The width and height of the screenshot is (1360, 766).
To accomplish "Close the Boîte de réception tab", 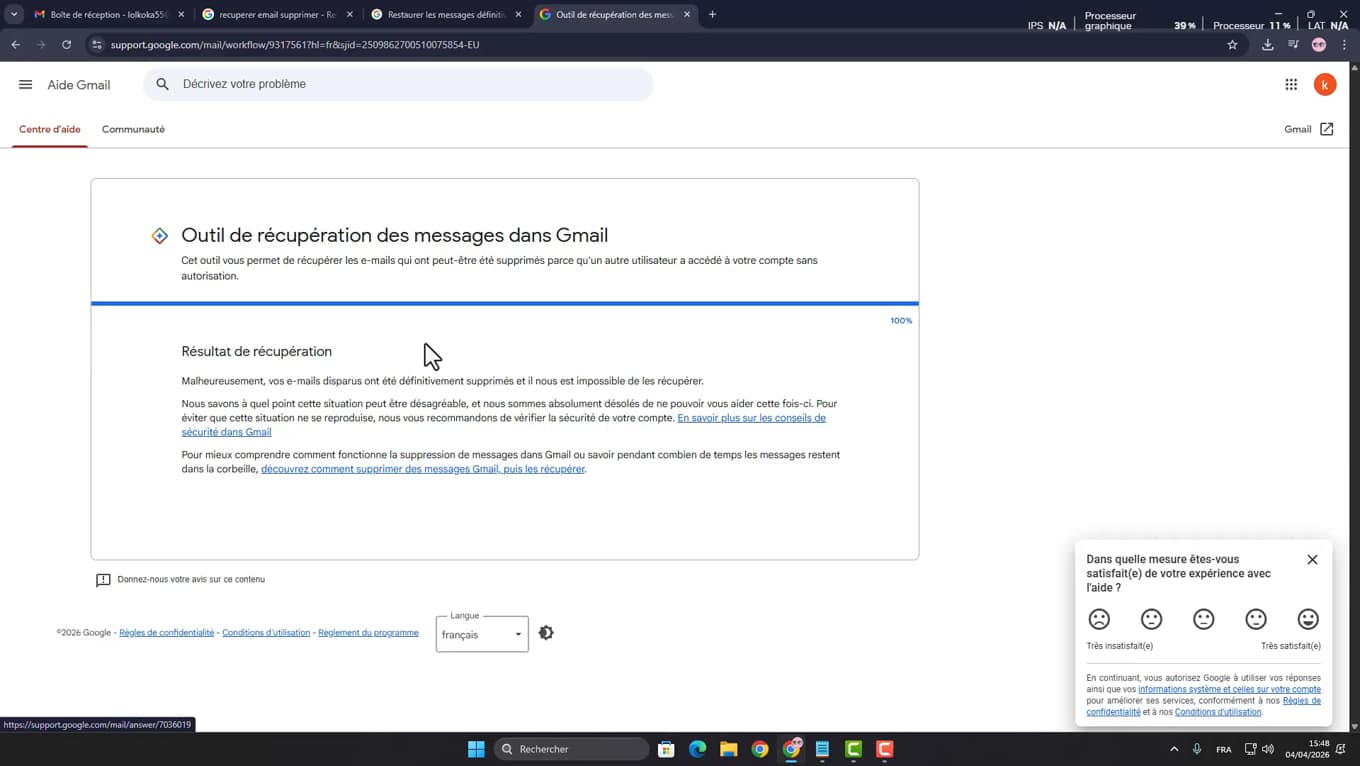I will (181, 15).
